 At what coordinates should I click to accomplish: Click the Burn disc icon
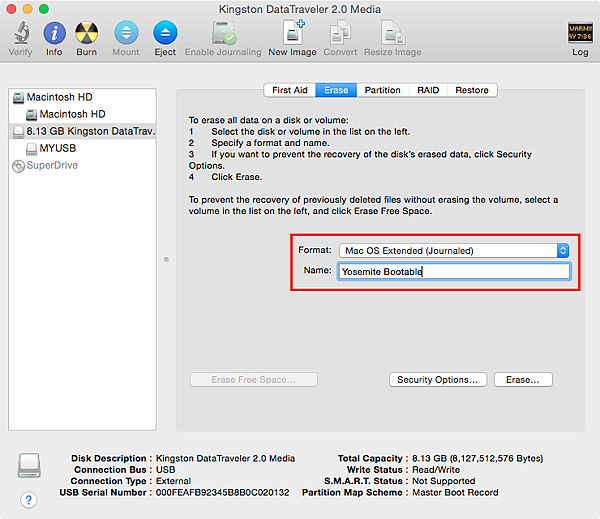[x=86, y=33]
